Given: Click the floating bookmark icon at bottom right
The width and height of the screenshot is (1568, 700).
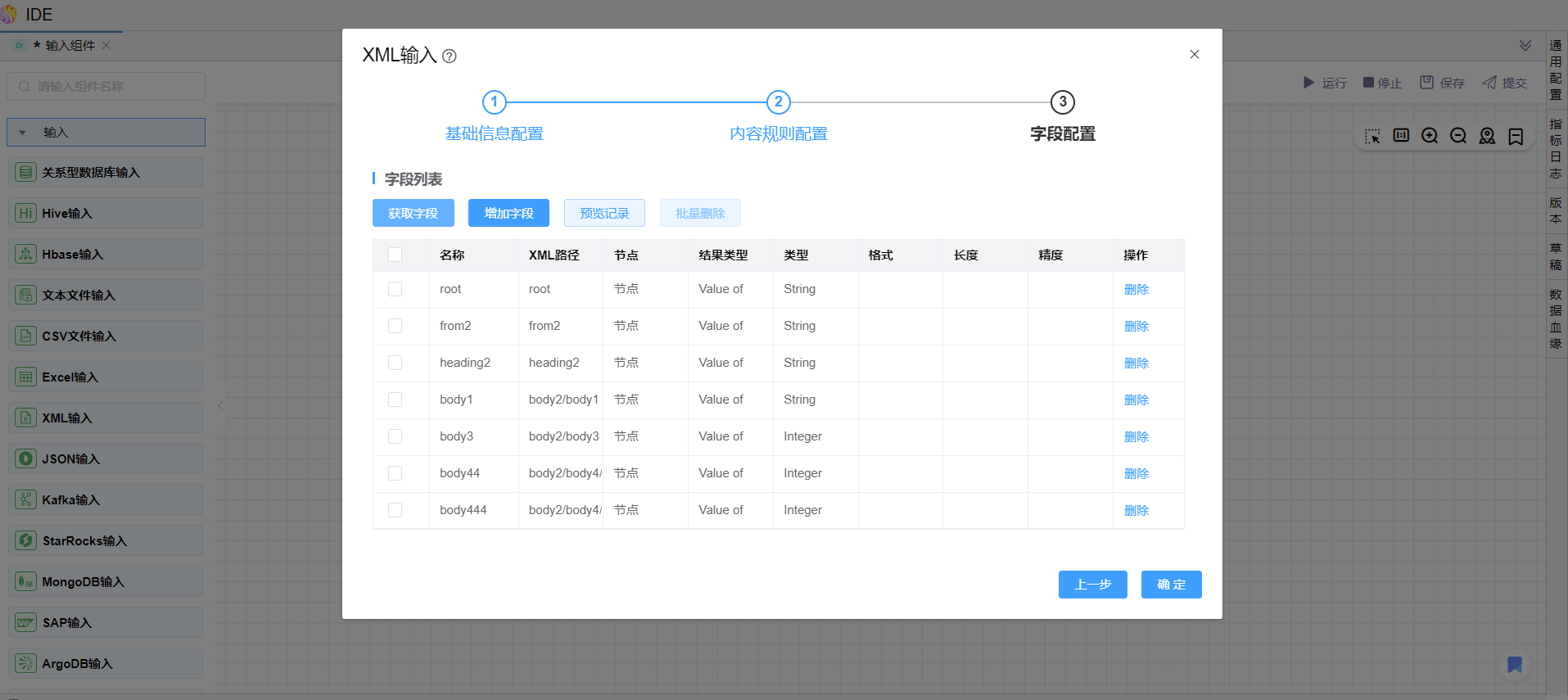Looking at the screenshot, I should pyautogui.click(x=1515, y=665).
